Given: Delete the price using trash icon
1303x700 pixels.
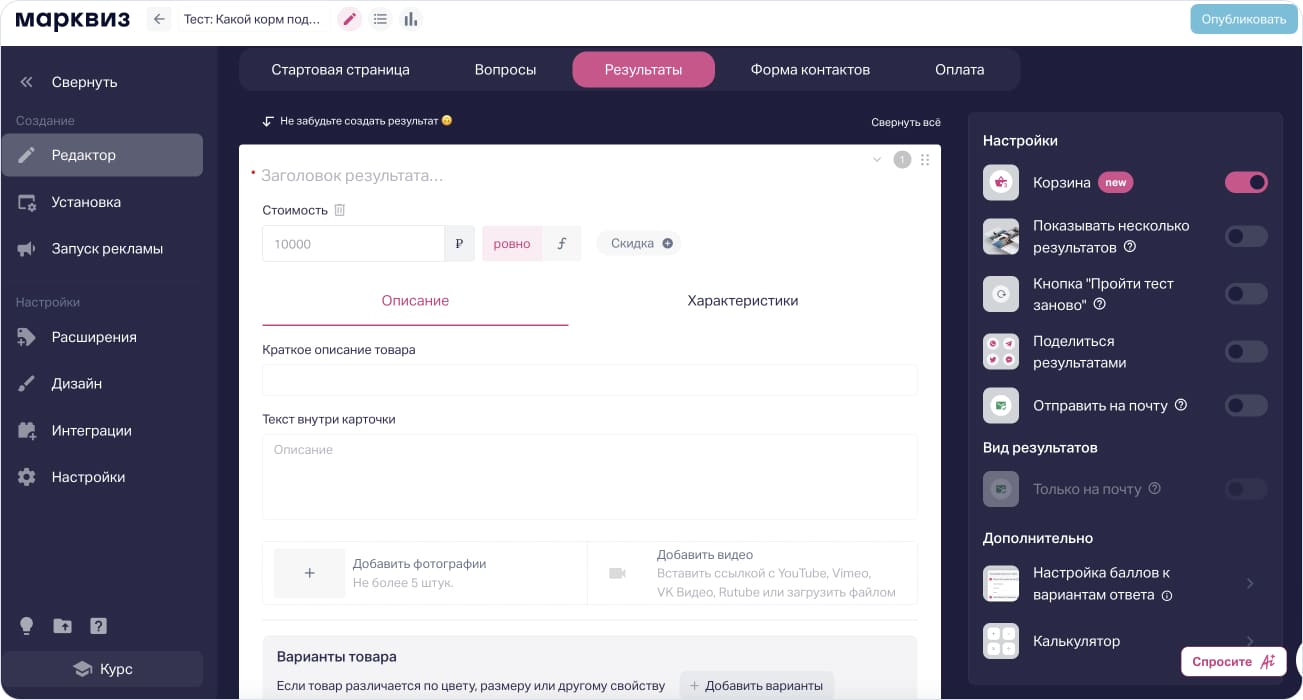Looking at the screenshot, I should tap(340, 210).
